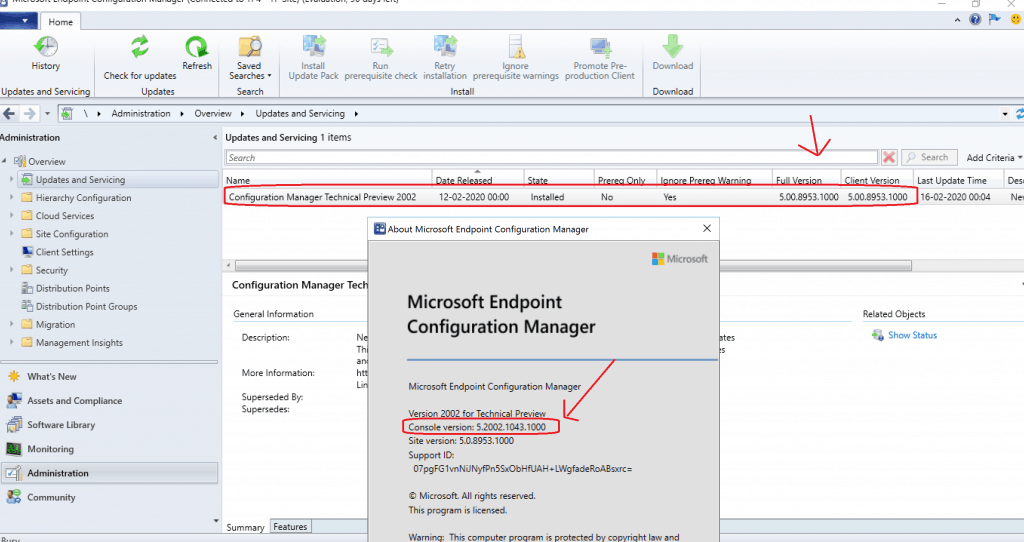This screenshot has height=542, width=1024.
Task: Switch to the Summary tab
Action: pos(246,527)
